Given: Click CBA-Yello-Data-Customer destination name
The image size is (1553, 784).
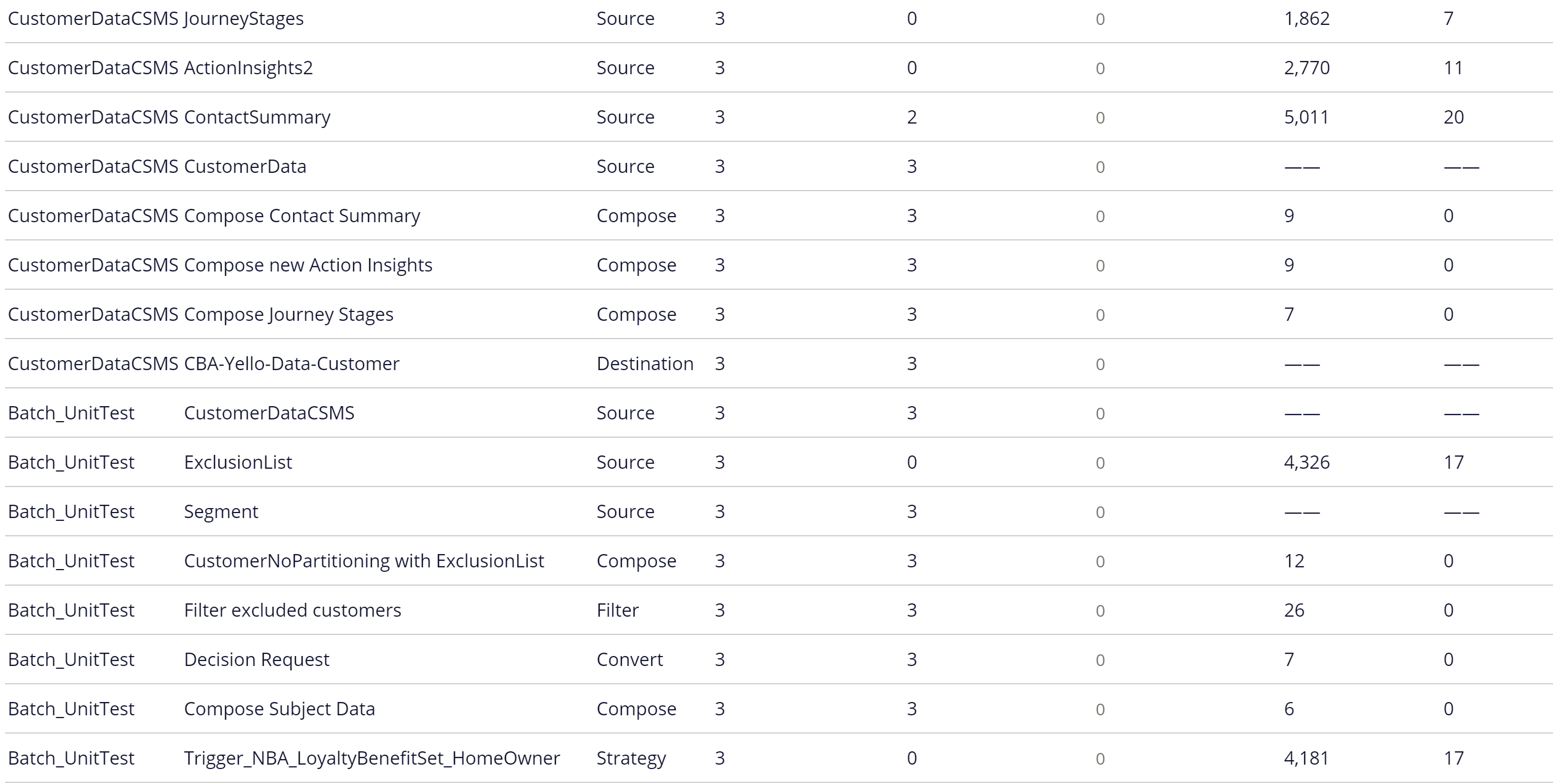Looking at the screenshot, I should coord(292,363).
